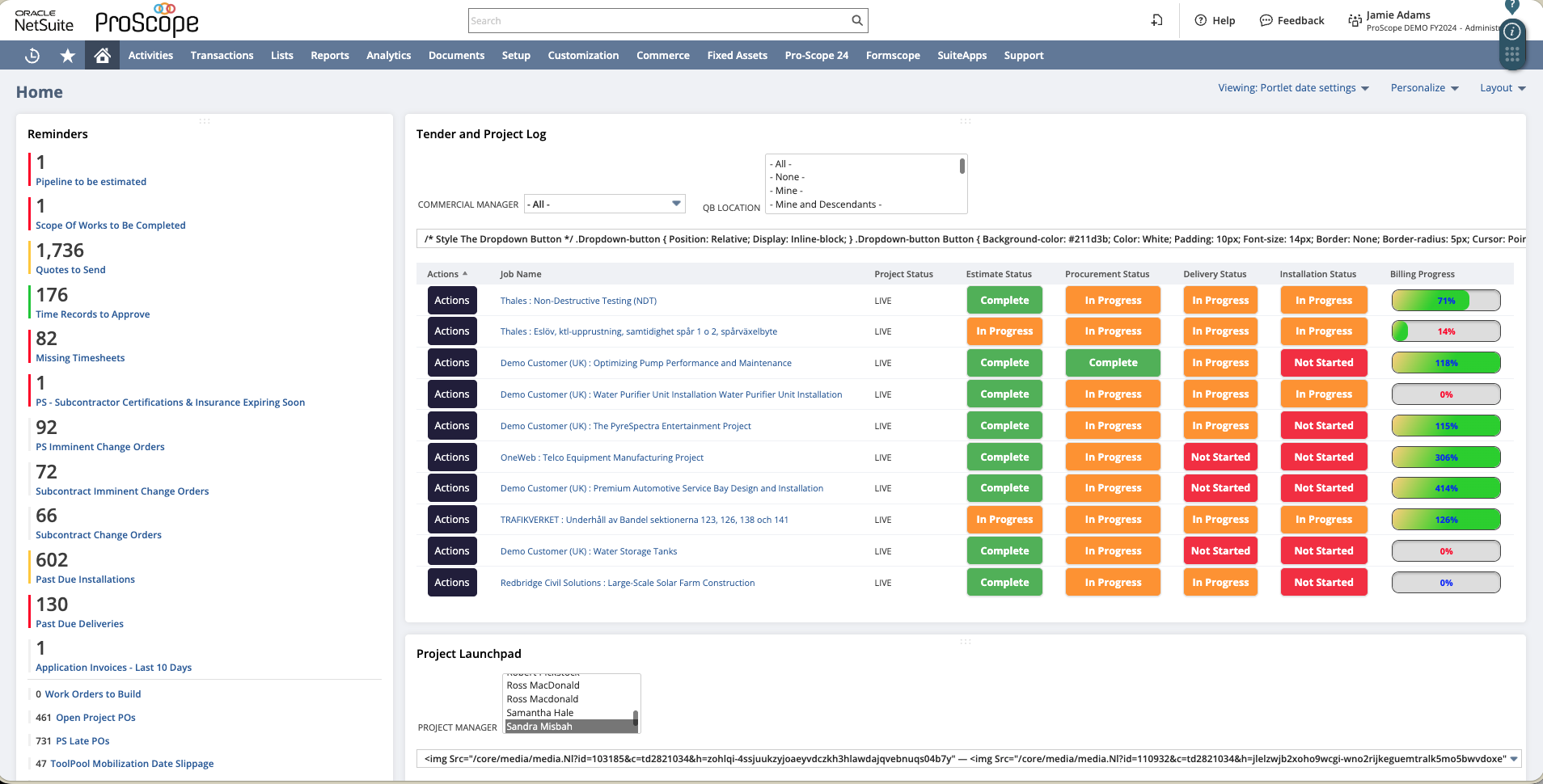The height and width of the screenshot is (784, 1543).
Task: Open the SuiteApps menu
Action: 962,56
